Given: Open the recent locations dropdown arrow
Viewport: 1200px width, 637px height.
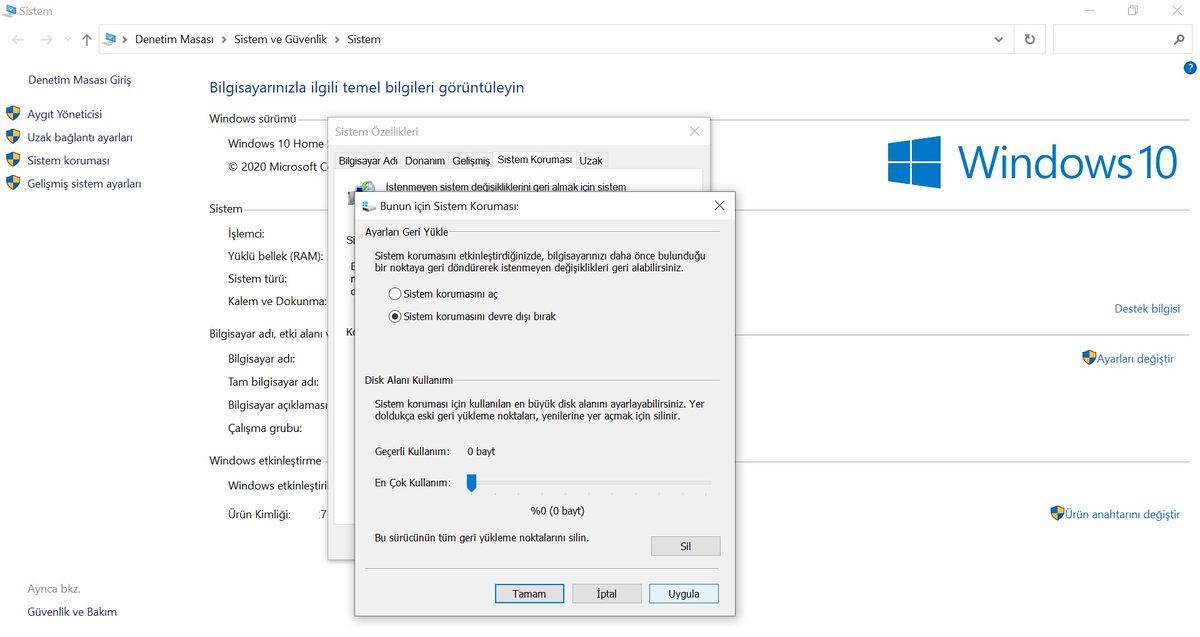Looking at the screenshot, I should [67, 40].
